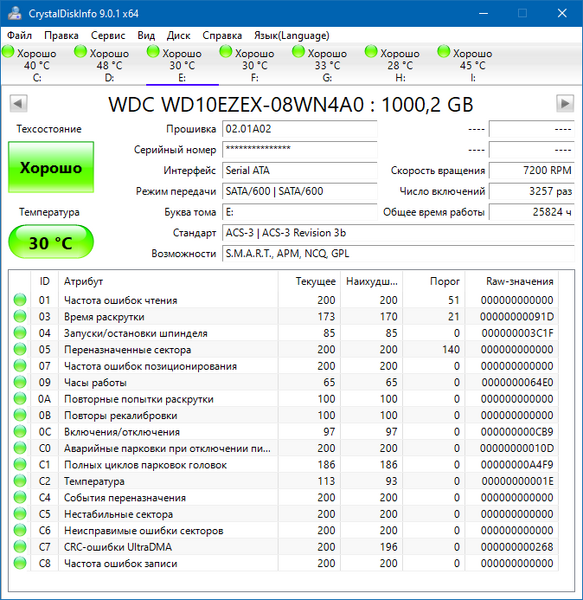Click the previous disk arrow button
This screenshot has height=600, width=583.
[x=18, y=104]
